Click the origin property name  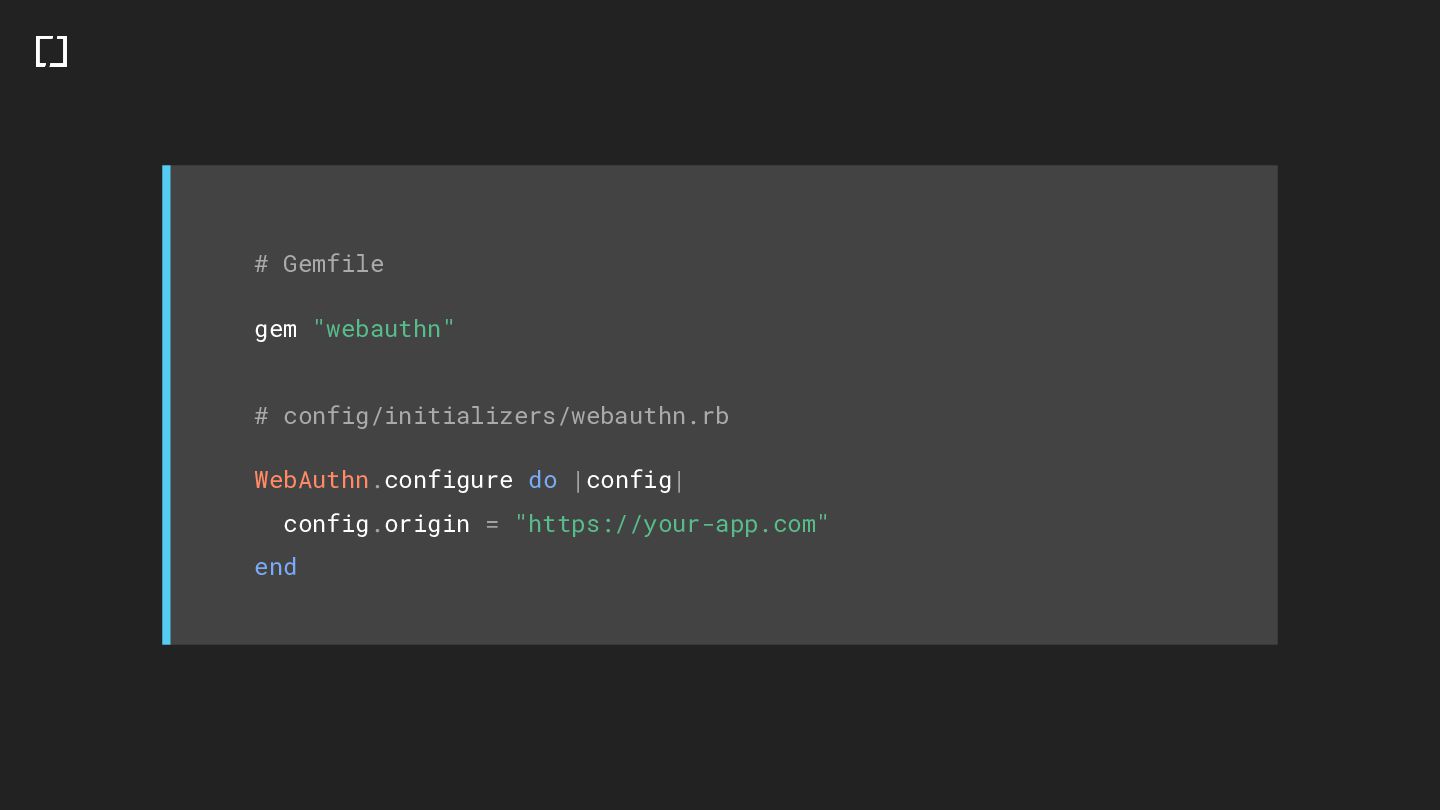coord(427,524)
